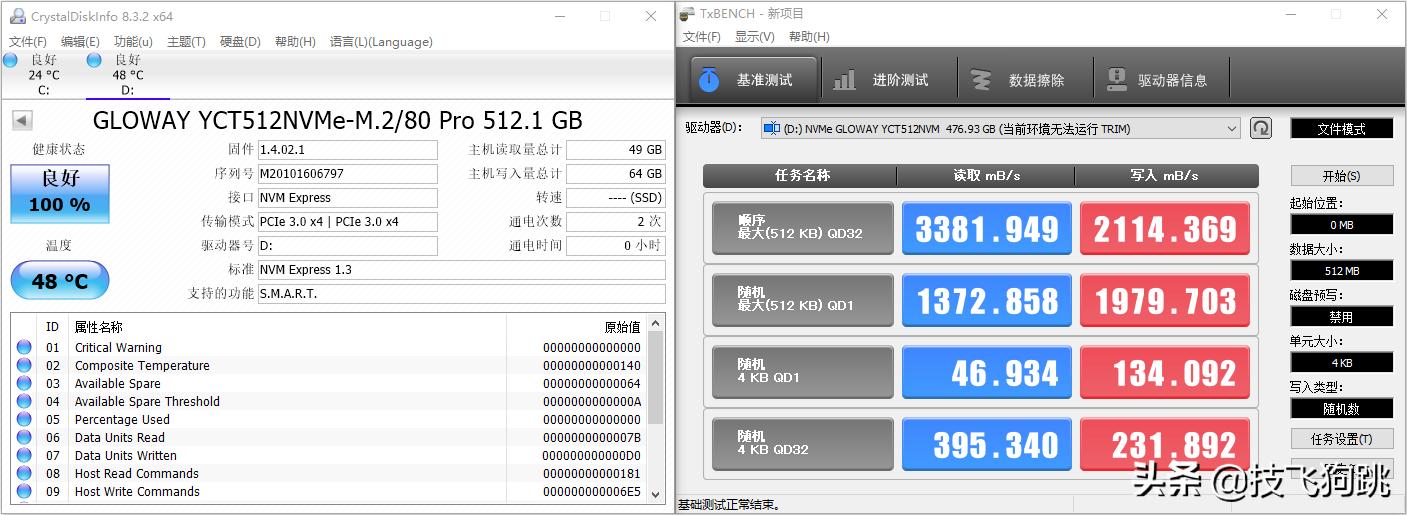Click the 文件模式 button

[1341, 128]
